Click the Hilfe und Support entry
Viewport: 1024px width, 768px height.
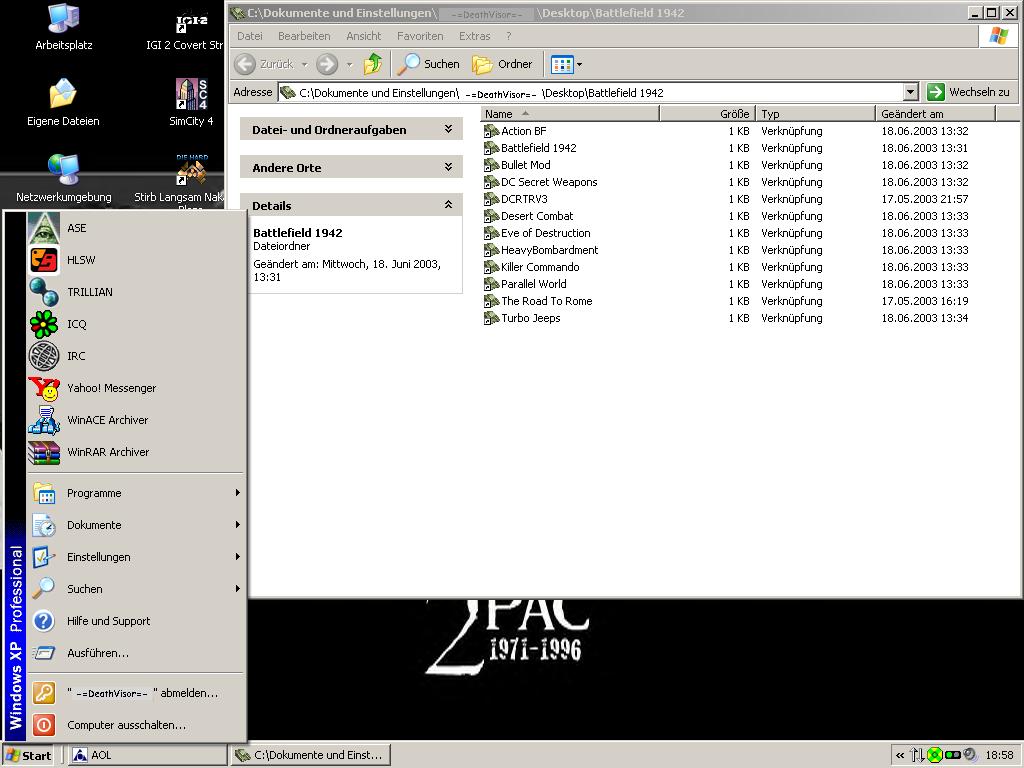click(136, 621)
